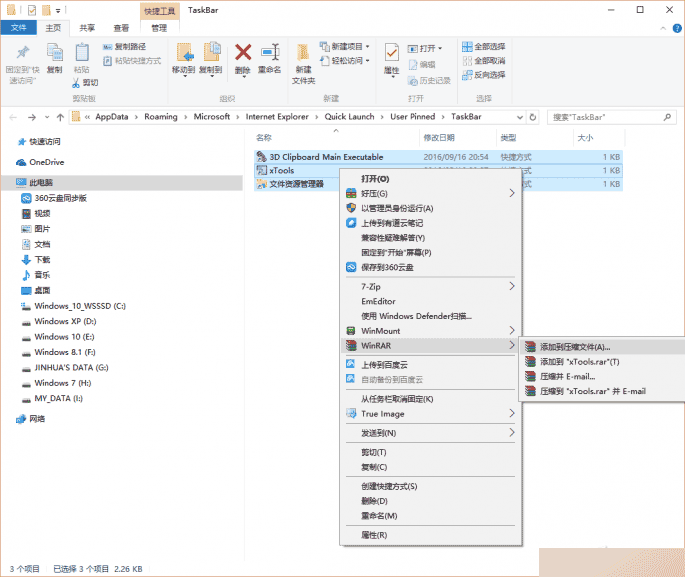Click the Copy icon in ribbon

pos(55,54)
